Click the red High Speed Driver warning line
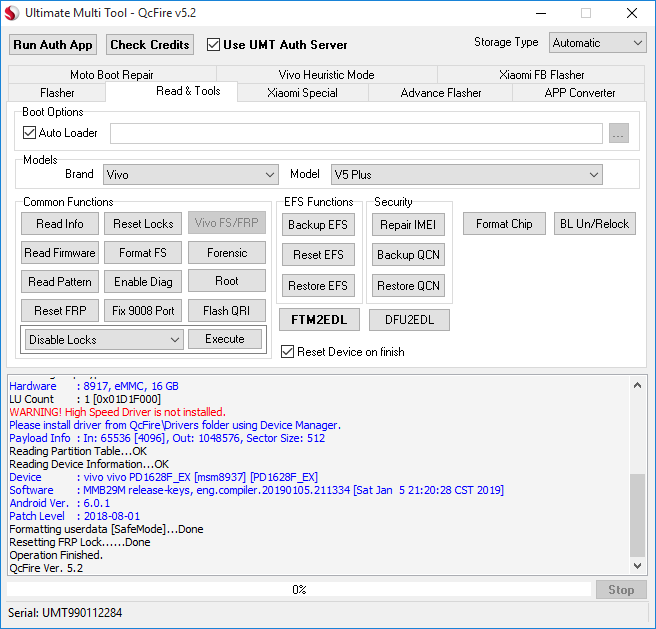The height and width of the screenshot is (629, 656). tap(118, 412)
